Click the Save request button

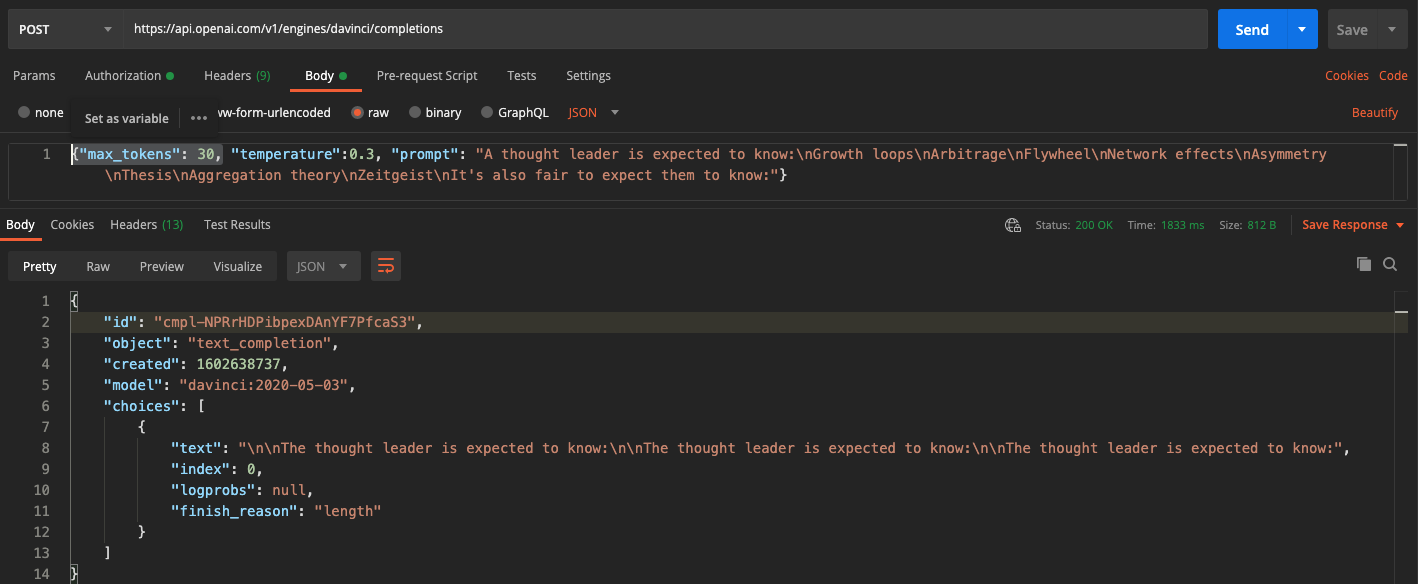coord(1352,29)
